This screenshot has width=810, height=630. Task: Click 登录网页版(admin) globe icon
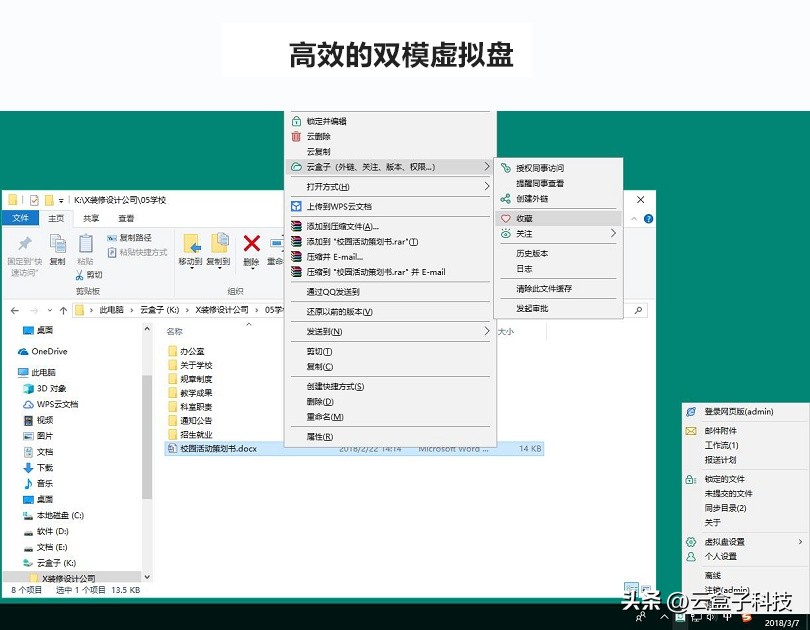[690, 411]
